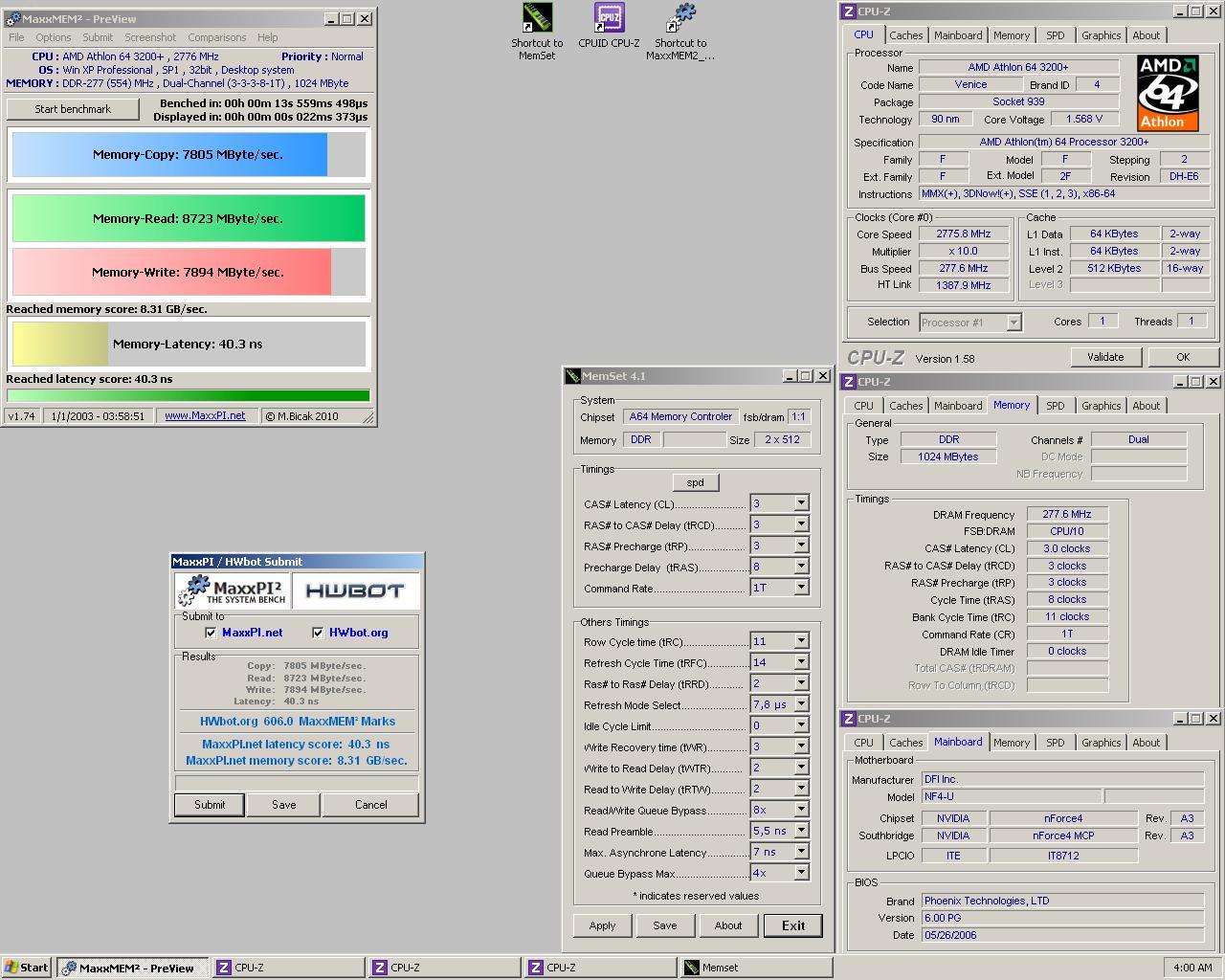Click the MemSet 4.1 title bar icon

pos(572,376)
